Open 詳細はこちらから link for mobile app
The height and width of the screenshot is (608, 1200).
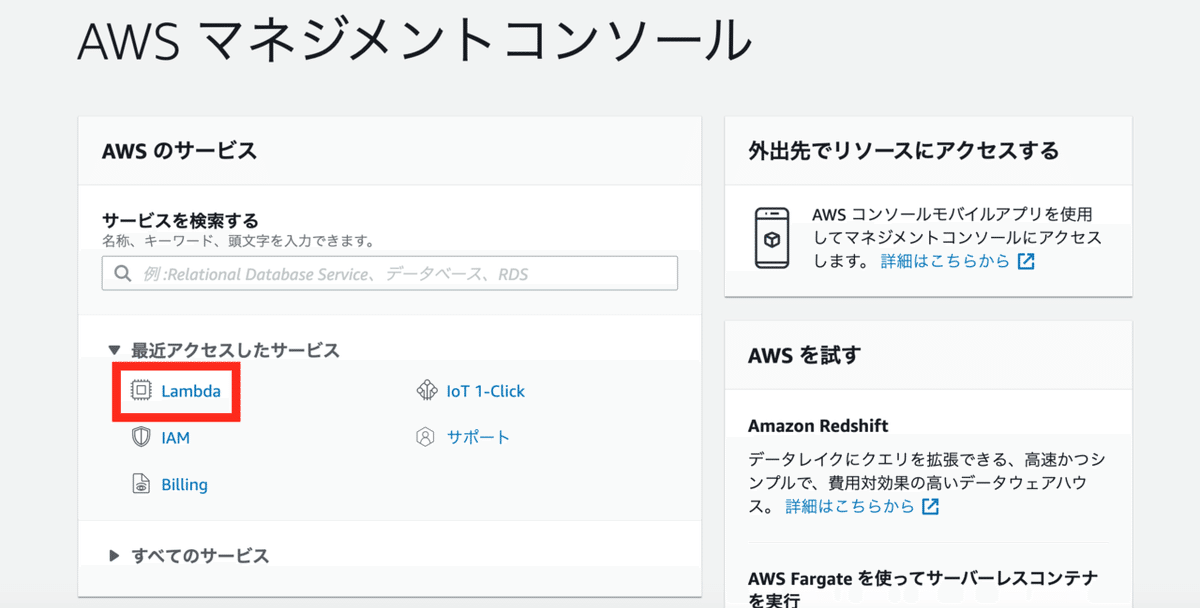pos(943,261)
